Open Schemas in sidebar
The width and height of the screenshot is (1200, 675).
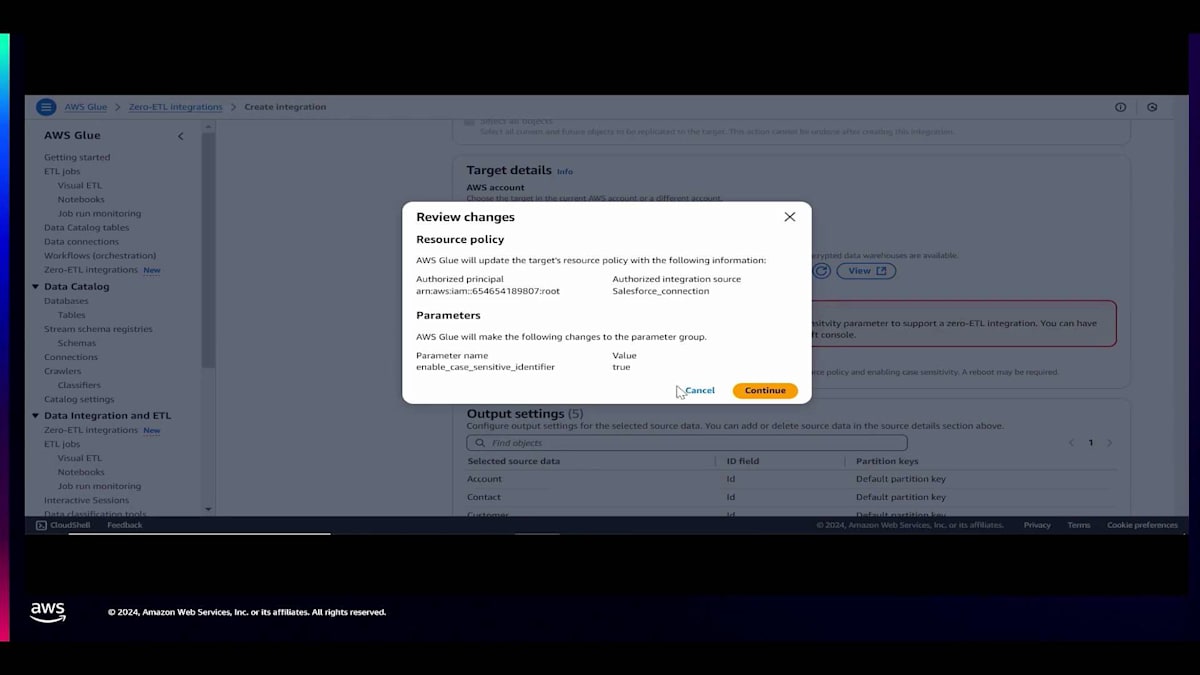[x=77, y=343]
